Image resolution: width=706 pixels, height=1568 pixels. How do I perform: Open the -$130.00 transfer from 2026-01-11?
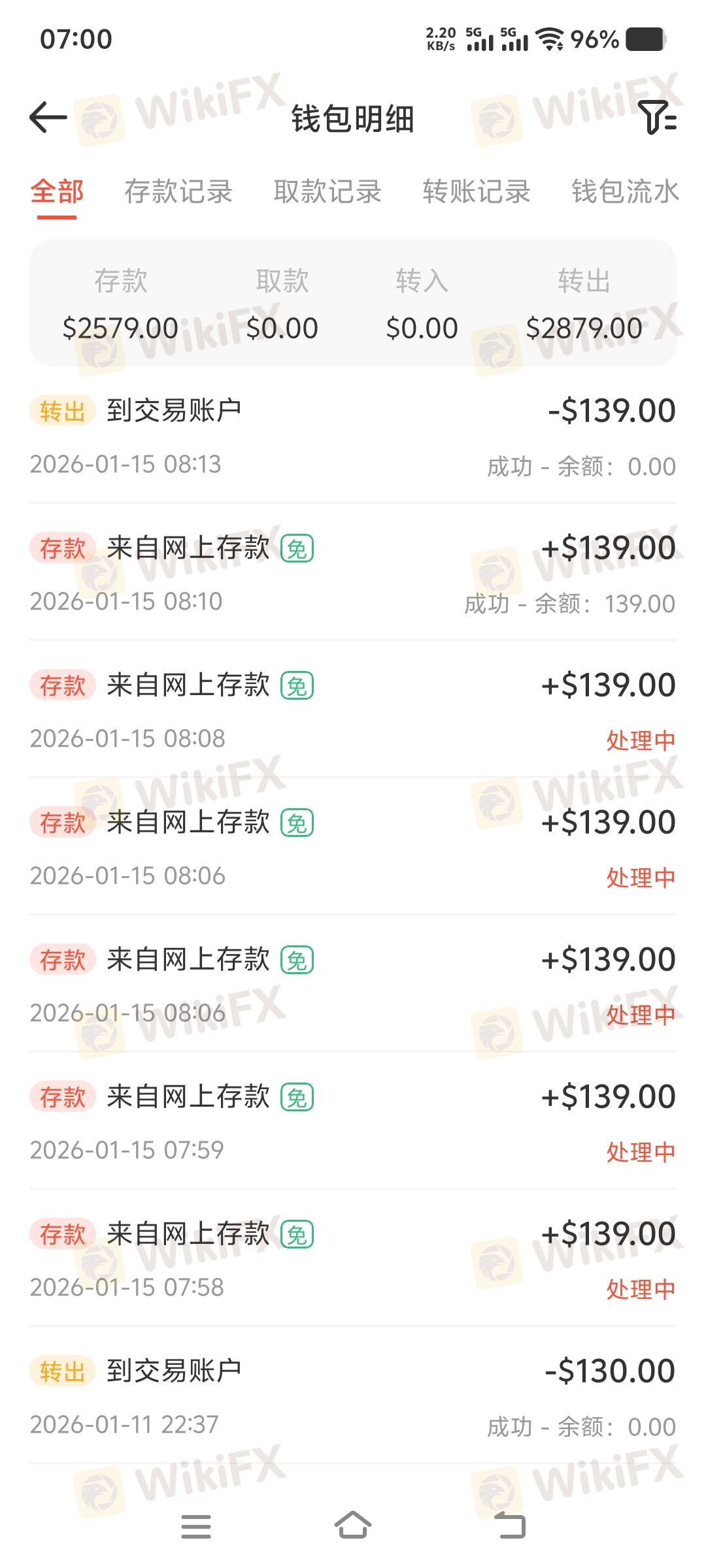[353, 1397]
